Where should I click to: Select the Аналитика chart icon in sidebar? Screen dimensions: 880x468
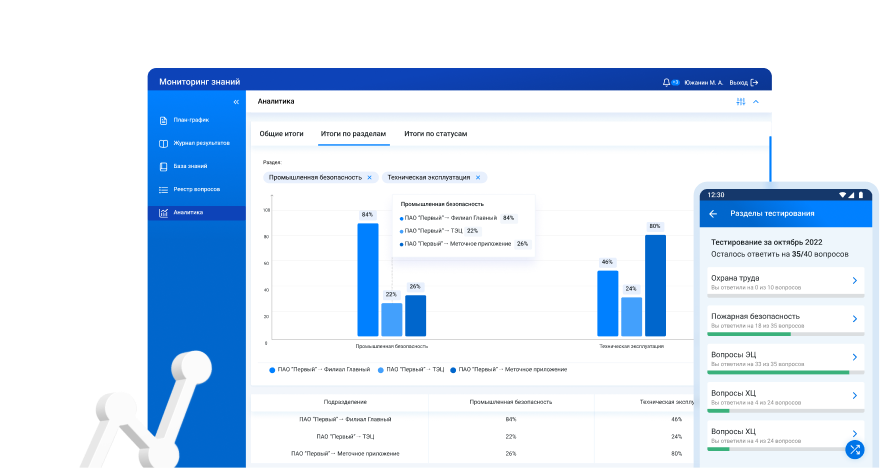[163, 213]
